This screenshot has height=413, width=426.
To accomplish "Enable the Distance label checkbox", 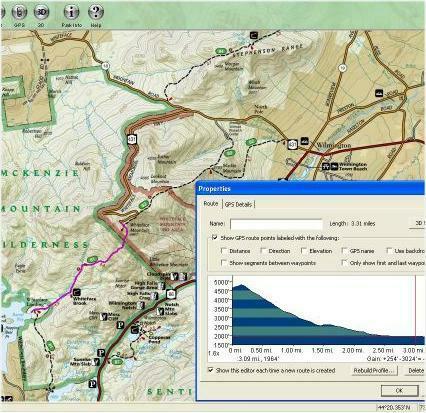I will (224, 251).
